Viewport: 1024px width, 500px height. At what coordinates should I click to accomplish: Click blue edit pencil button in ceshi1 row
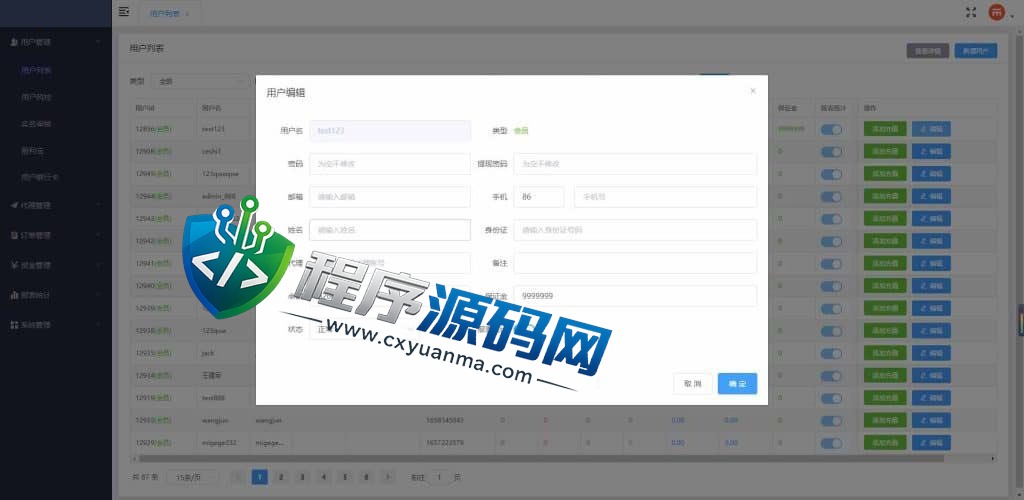pos(931,151)
